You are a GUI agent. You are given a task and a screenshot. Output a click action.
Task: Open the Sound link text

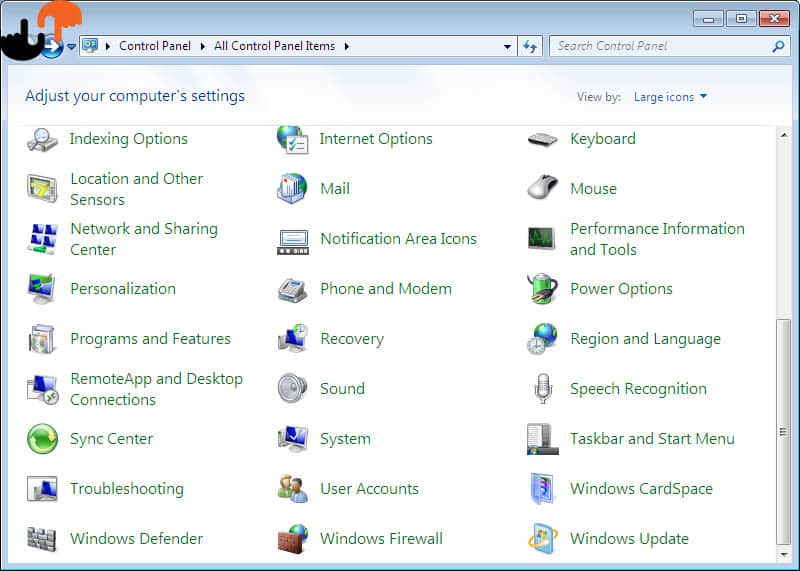pyautogui.click(x=342, y=388)
